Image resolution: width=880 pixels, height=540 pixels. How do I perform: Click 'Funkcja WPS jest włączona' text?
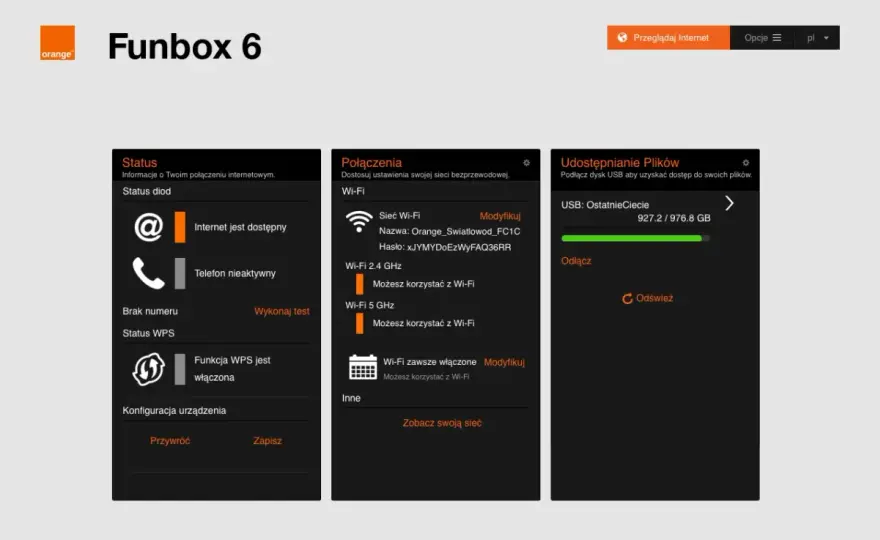232,369
